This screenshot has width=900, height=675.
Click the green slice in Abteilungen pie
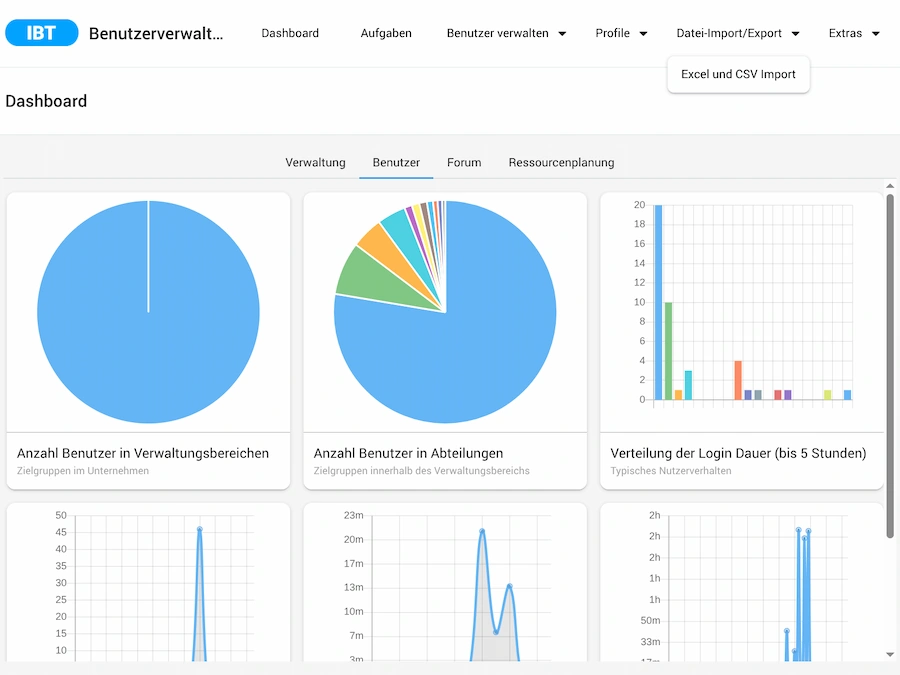pos(373,280)
